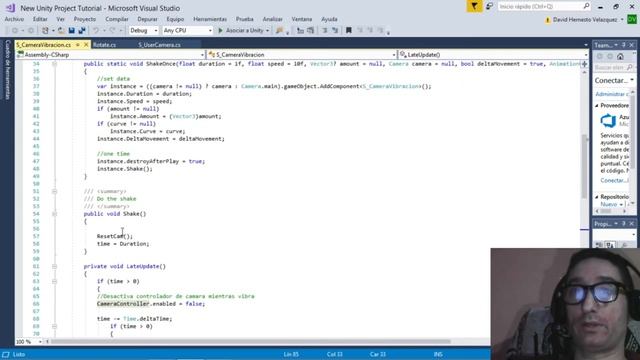Open the Archivo menu

(x=14, y=19)
